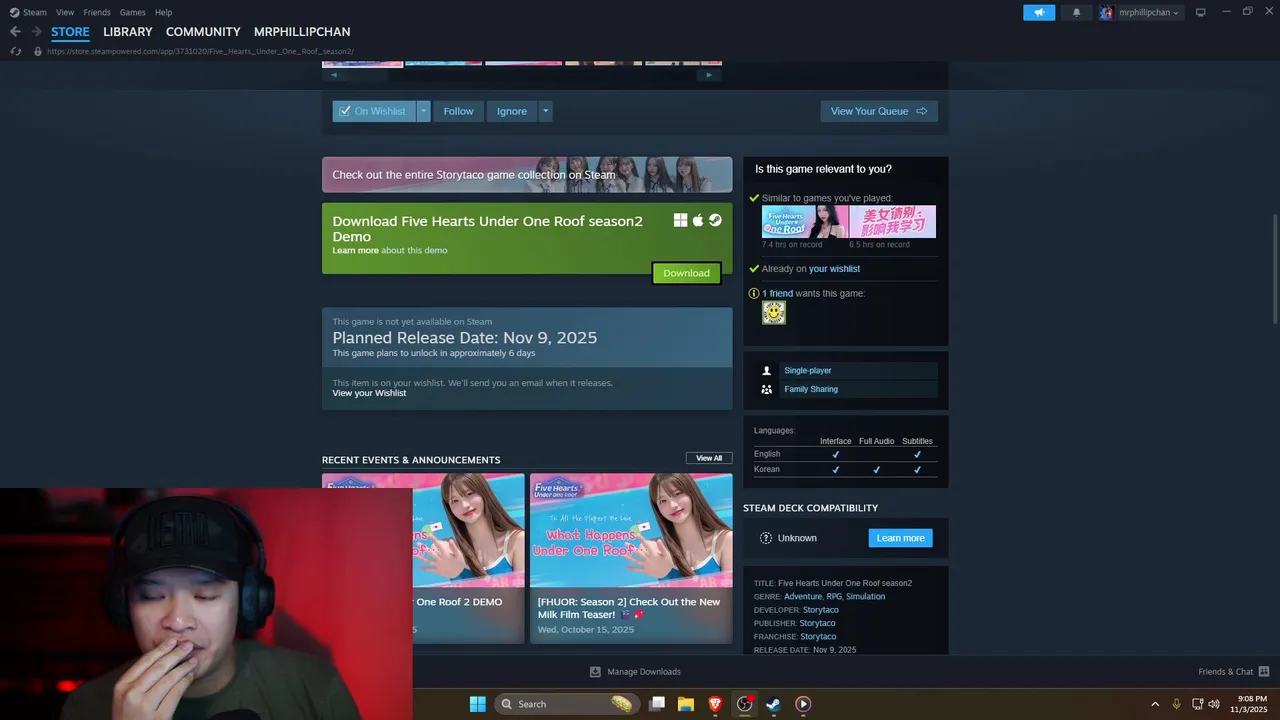Open Manage Downloads
The width and height of the screenshot is (1280, 720).
(635, 672)
